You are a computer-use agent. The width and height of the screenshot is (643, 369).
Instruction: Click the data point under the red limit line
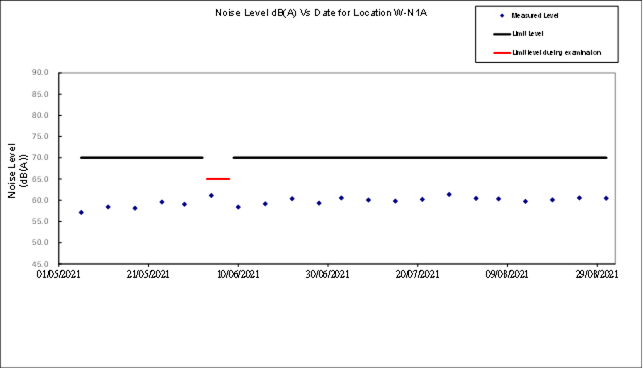click(211, 196)
